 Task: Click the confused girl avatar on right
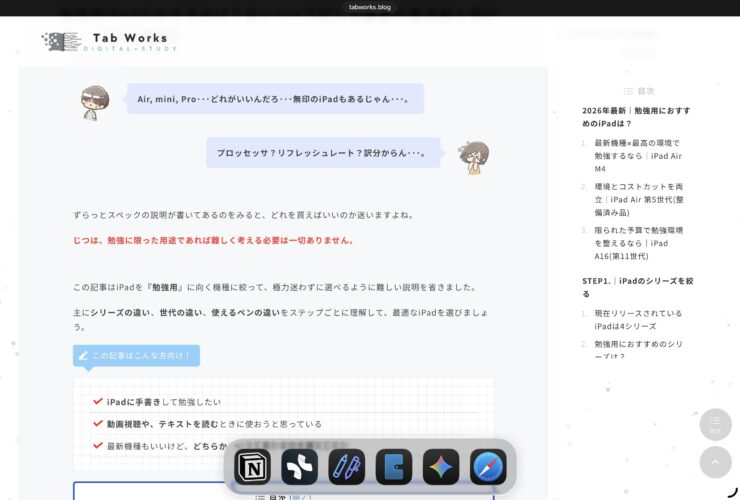coord(473,156)
